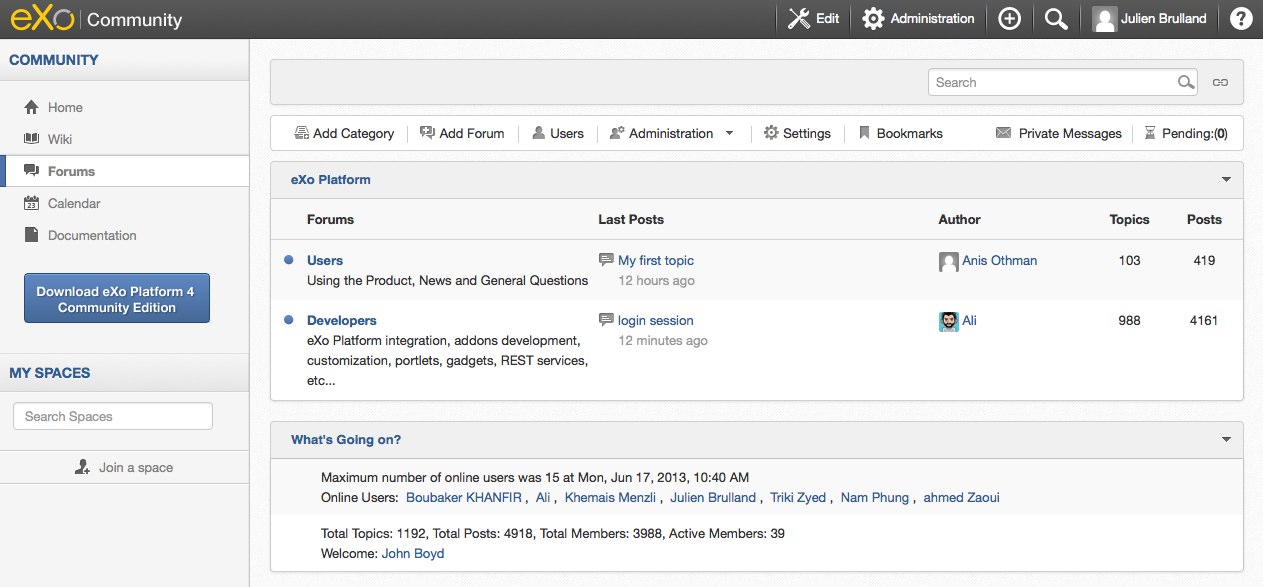This screenshot has height=587, width=1263.
Task: Click the Documentation page icon in sidebar
Action: [31, 235]
